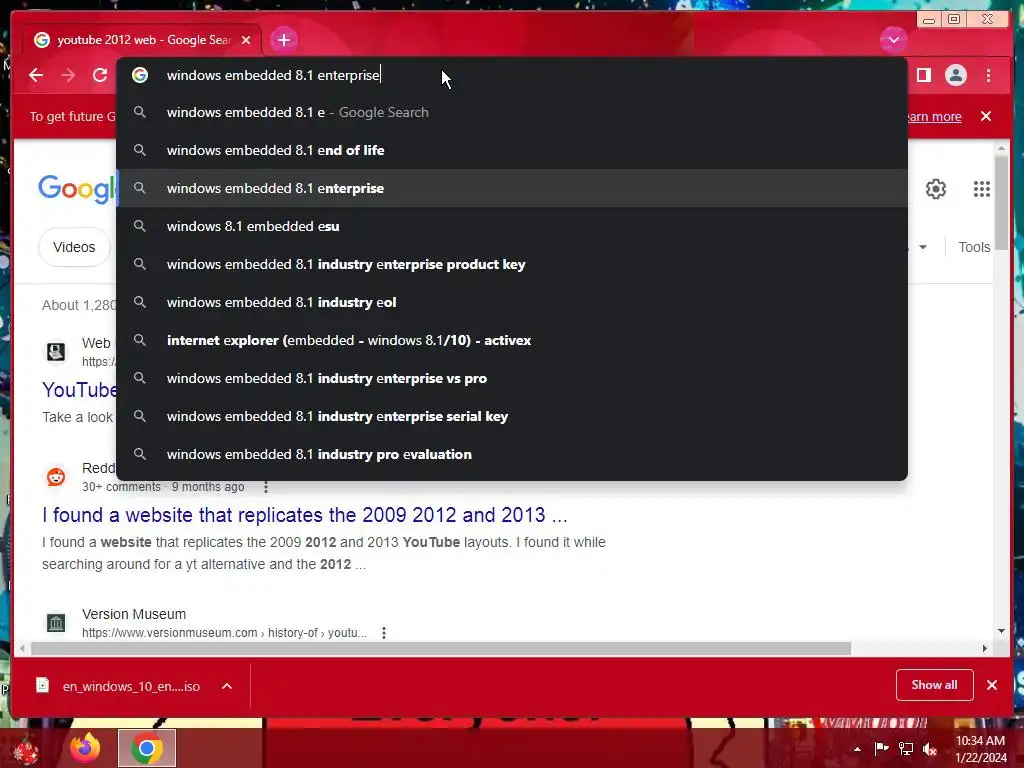Choose suggestion 'industry pro evaluation'
1024x768 pixels.
512,454
